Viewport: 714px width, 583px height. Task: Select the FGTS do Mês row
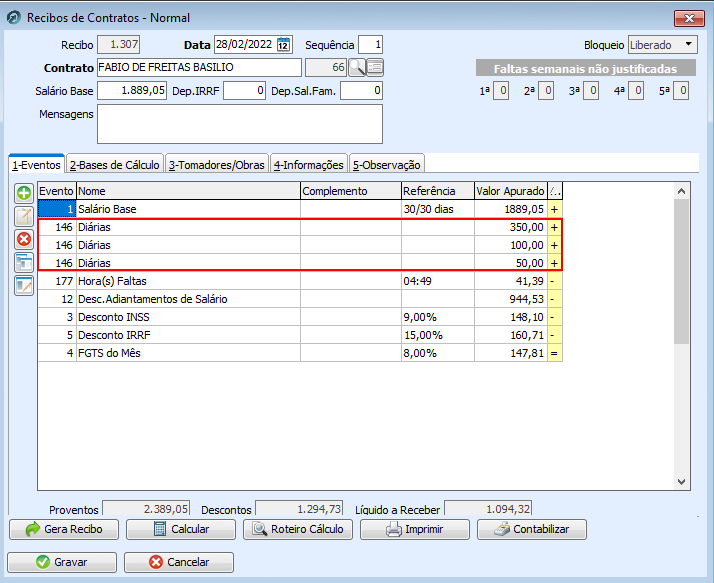(300, 353)
